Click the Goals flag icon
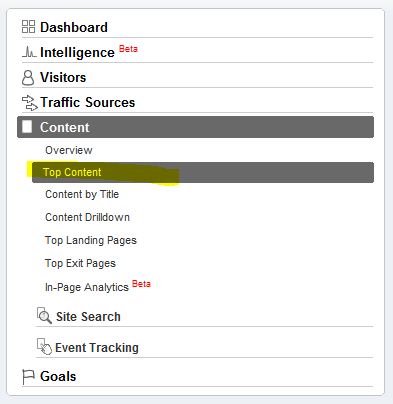Image resolution: width=393 pixels, height=404 pixels. pos(28,377)
